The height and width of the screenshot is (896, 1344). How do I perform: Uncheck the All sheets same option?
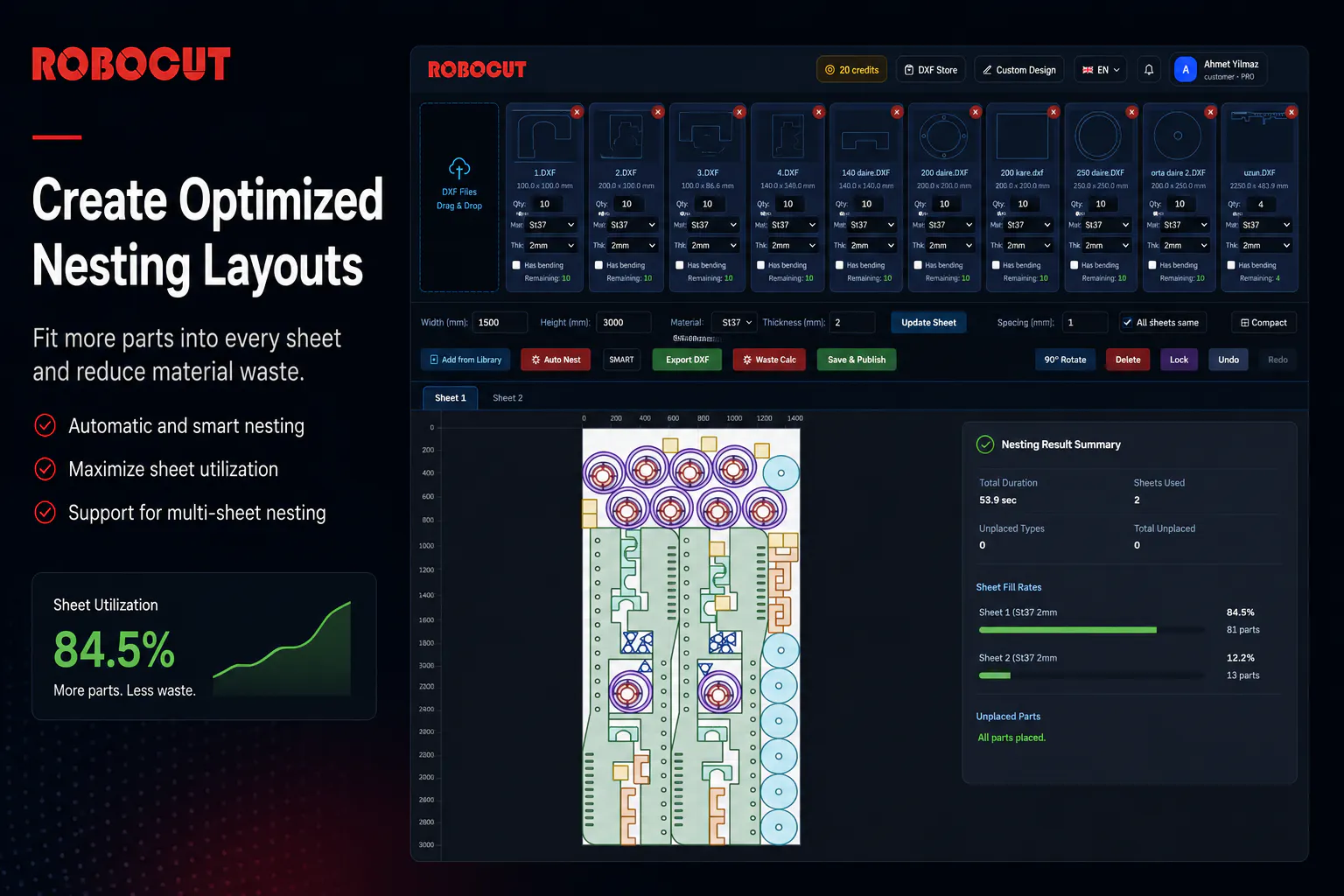(1128, 323)
